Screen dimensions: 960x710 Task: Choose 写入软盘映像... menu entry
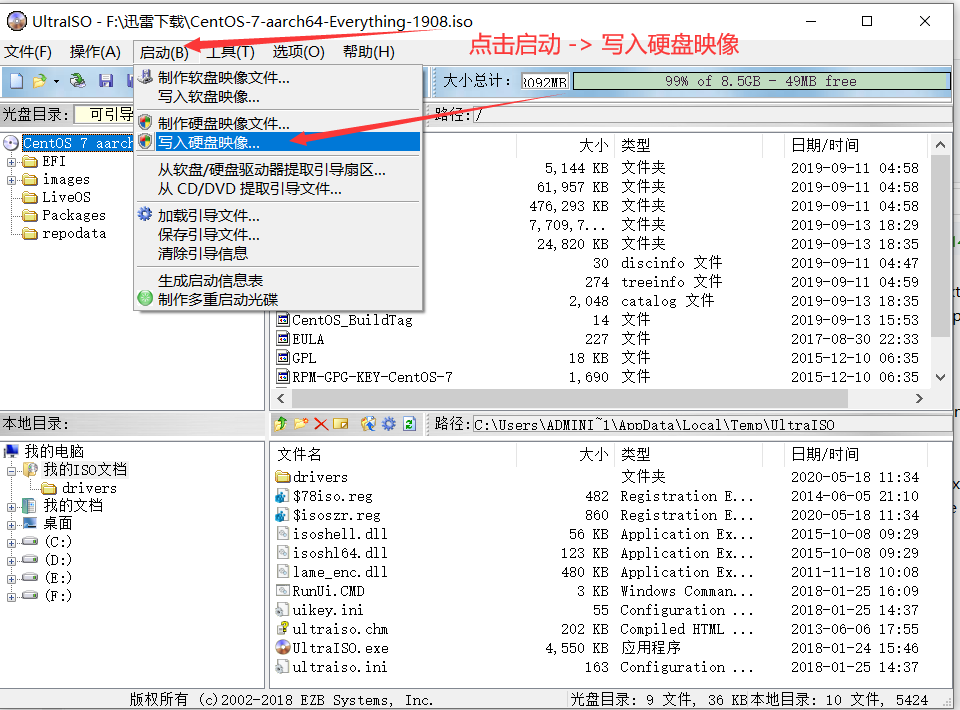pos(279,97)
